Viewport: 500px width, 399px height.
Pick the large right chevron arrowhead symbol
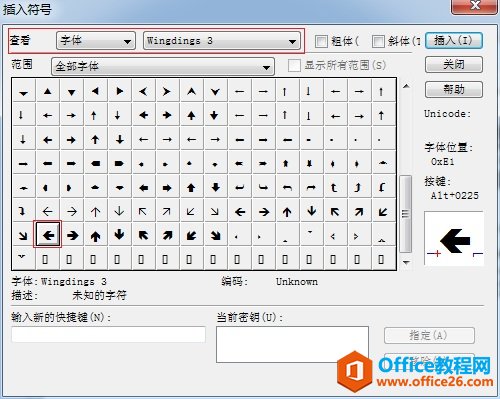click(x=167, y=91)
